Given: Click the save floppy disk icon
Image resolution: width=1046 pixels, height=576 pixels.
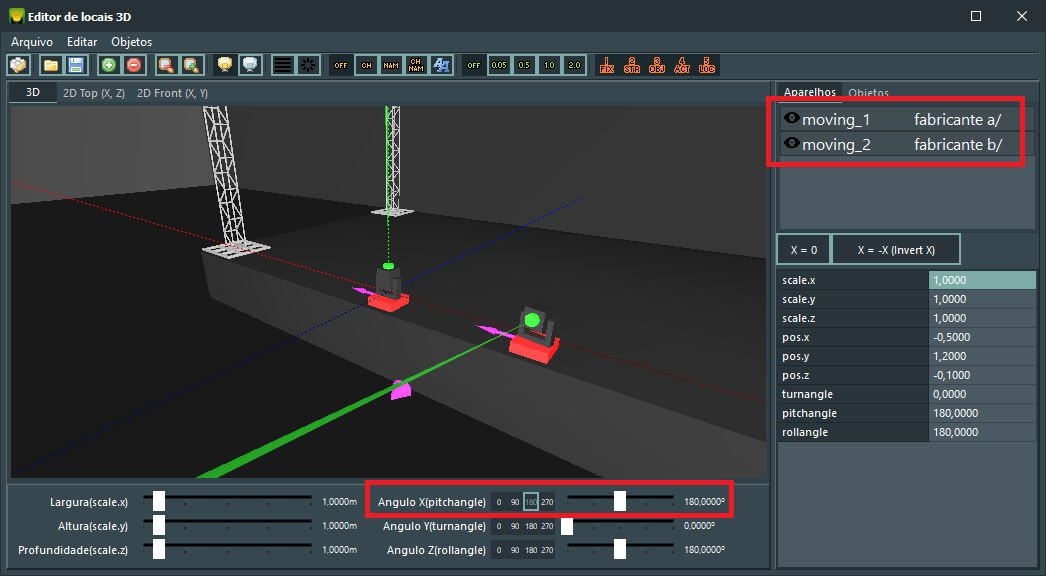Looking at the screenshot, I should point(75,65).
